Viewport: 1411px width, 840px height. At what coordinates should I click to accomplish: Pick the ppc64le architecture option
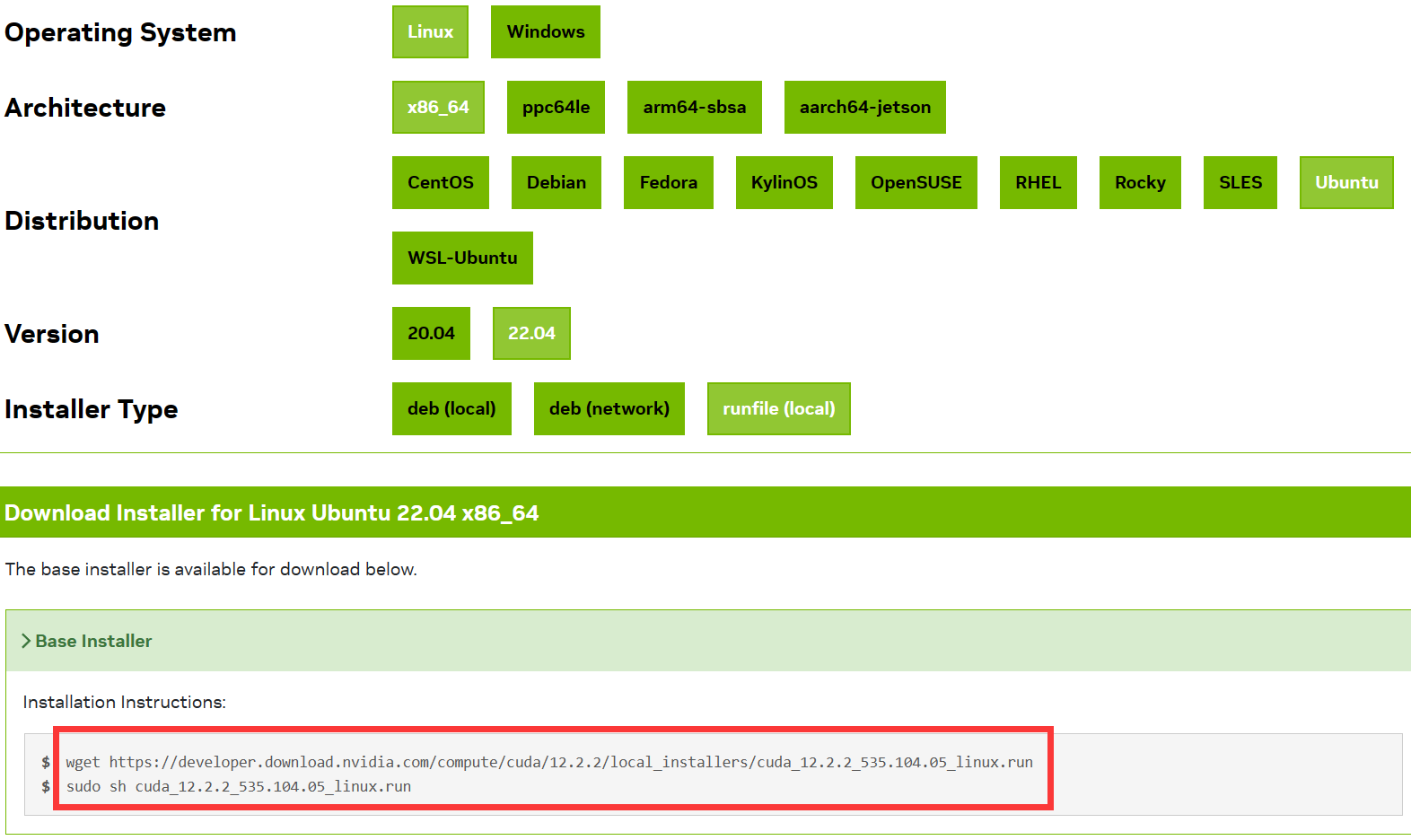(556, 107)
